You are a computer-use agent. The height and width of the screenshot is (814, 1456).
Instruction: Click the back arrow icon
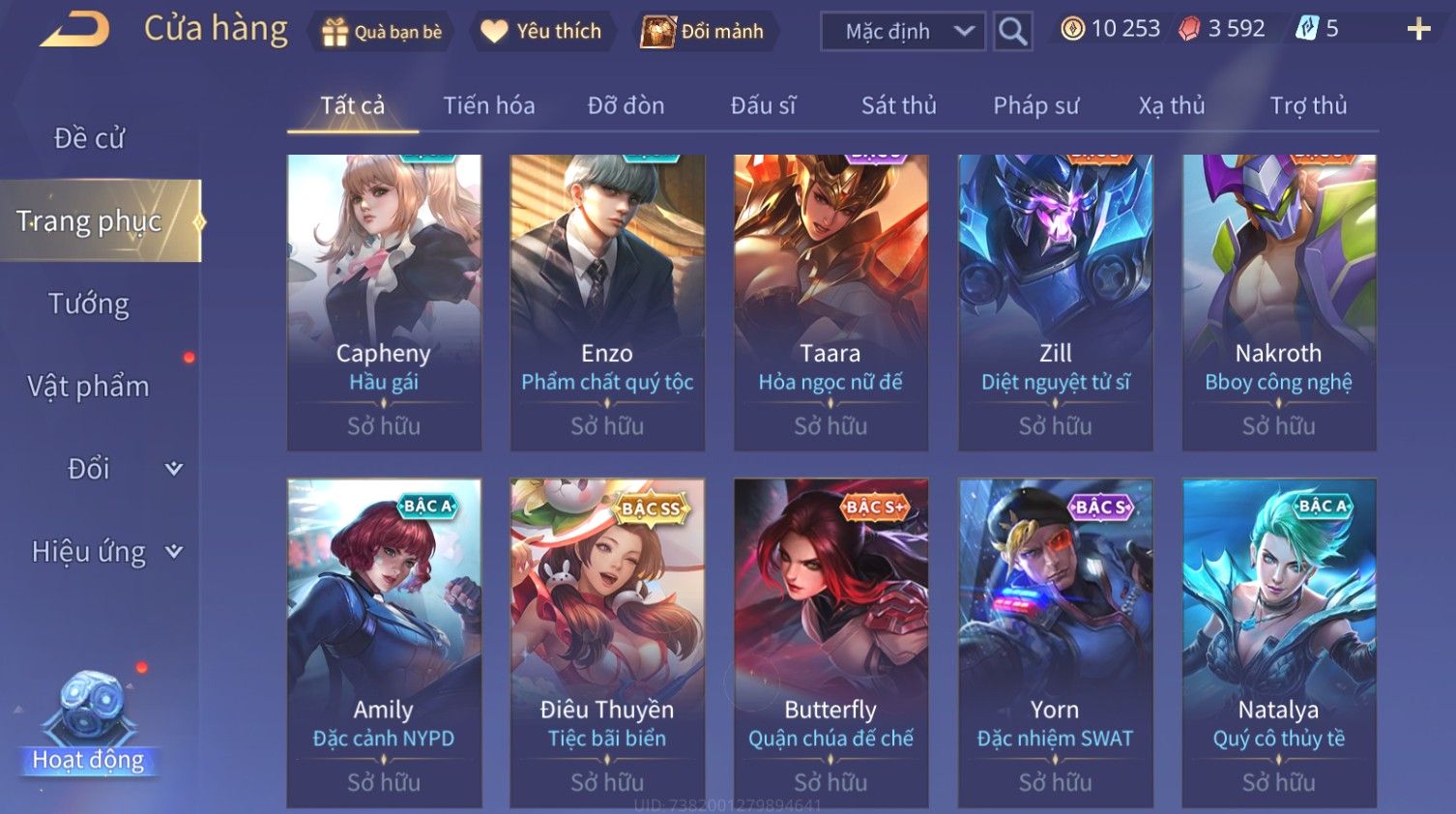[74, 30]
